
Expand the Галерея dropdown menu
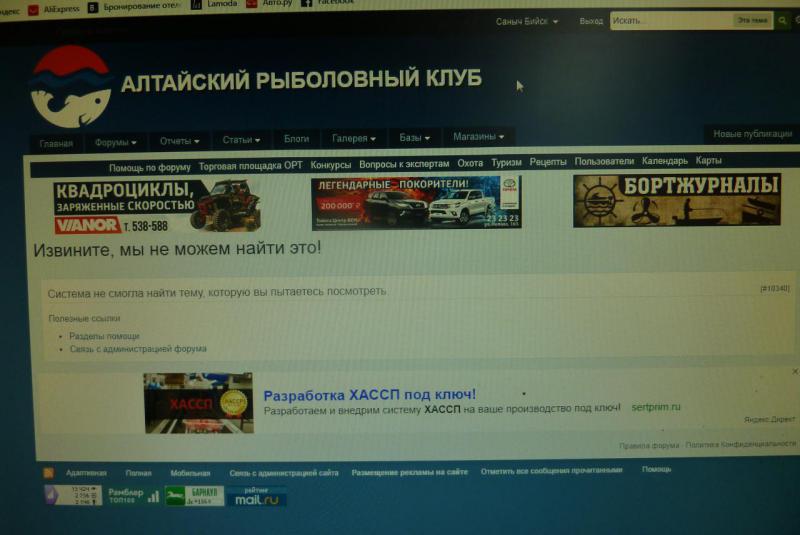coord(354,139)
